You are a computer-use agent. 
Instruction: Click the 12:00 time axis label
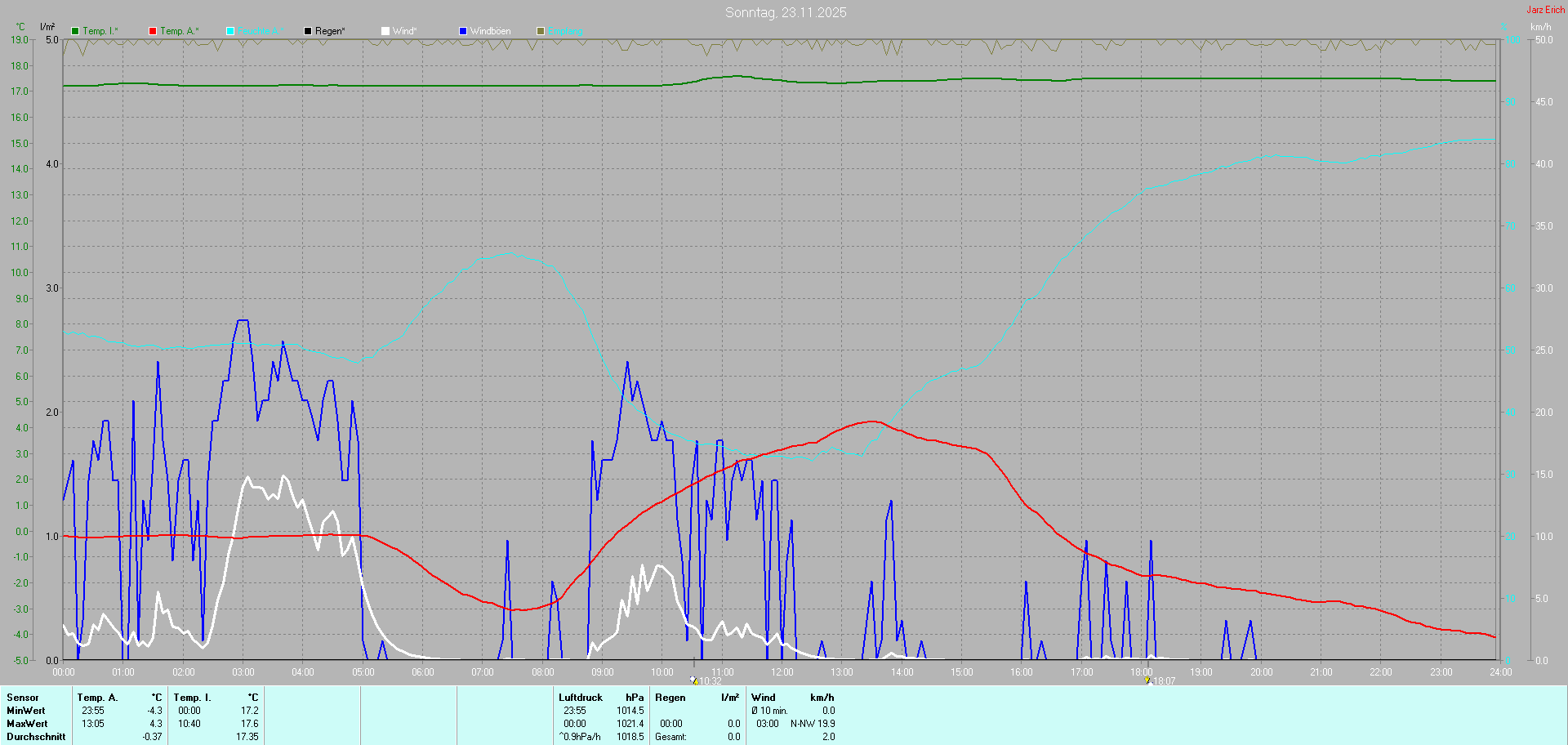pyautogui.click(x=782, y=672)
